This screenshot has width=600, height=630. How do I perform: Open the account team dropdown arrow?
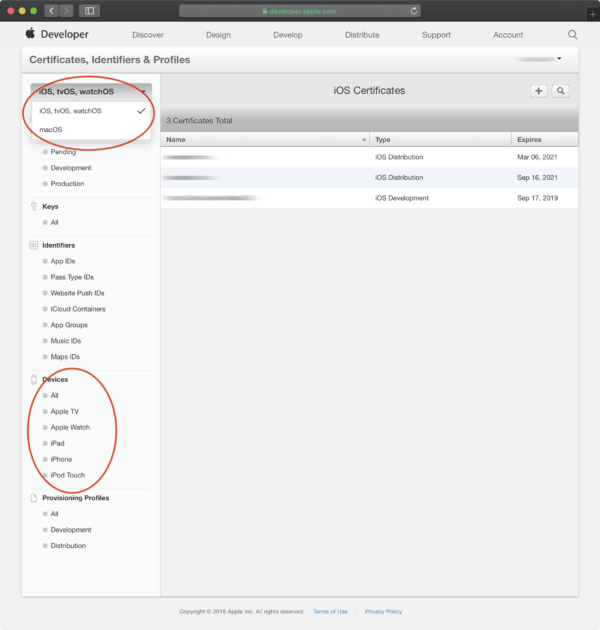click(559, 59)
